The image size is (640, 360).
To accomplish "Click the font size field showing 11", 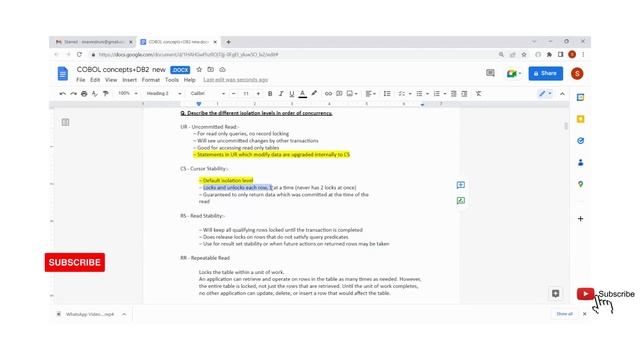I will [246, 94].
